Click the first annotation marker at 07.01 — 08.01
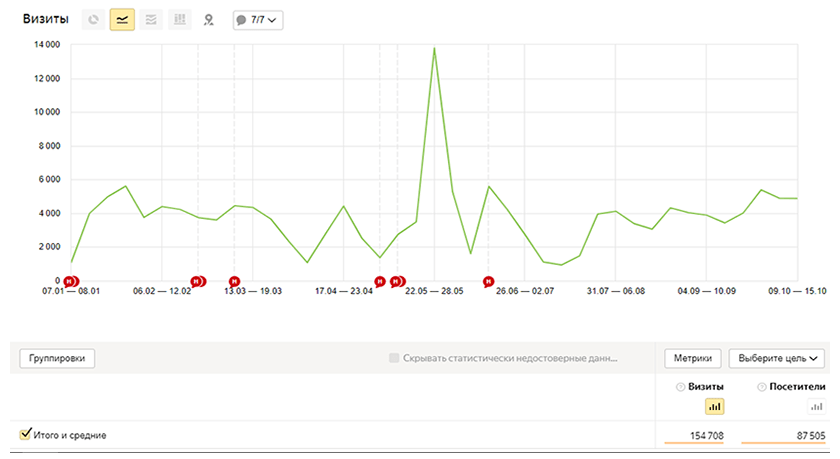 coord(70,281)
